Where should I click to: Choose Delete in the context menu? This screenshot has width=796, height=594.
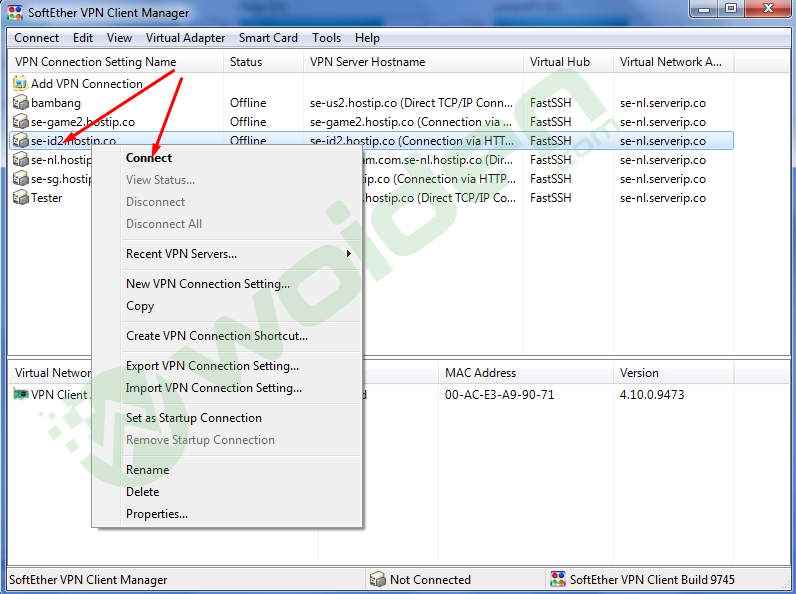pos(143,491)
